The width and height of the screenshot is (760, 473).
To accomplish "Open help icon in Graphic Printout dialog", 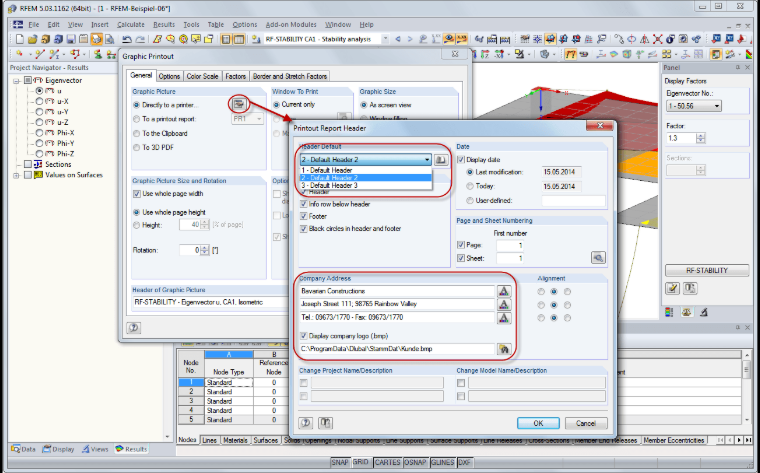I will click(134, 328).
